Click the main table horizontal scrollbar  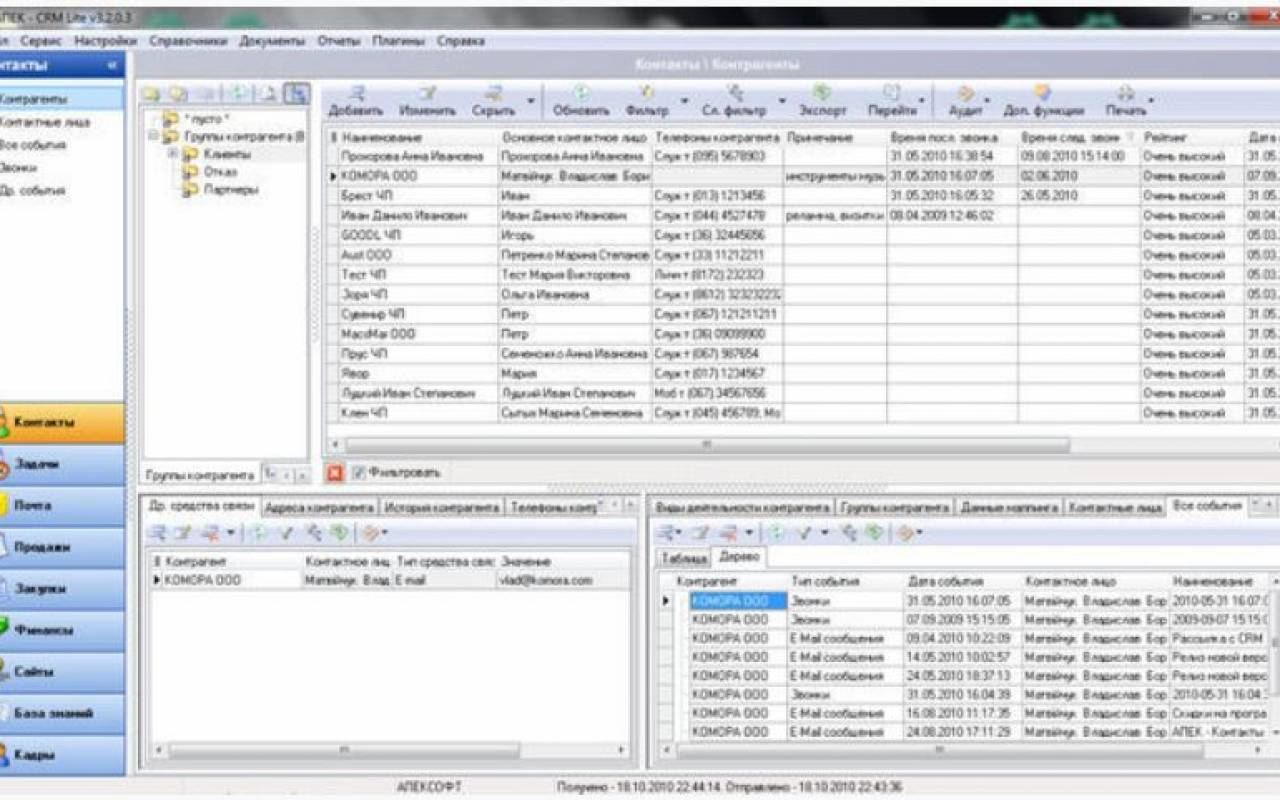pos(706,444)
